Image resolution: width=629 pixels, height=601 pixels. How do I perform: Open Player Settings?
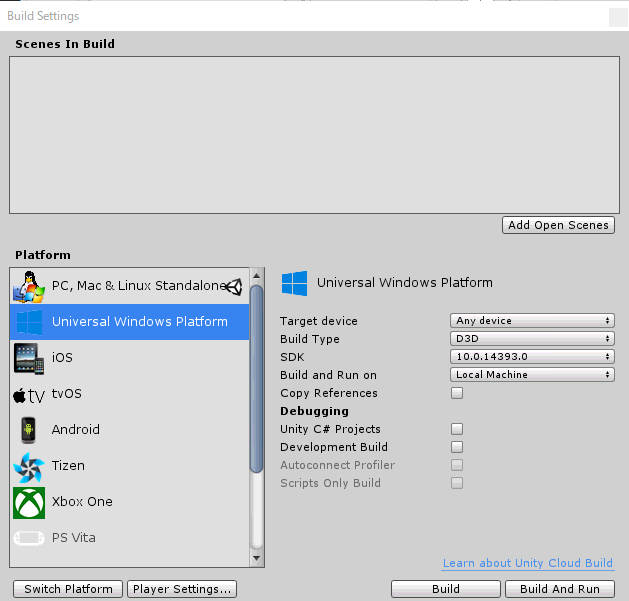(182, 589)
